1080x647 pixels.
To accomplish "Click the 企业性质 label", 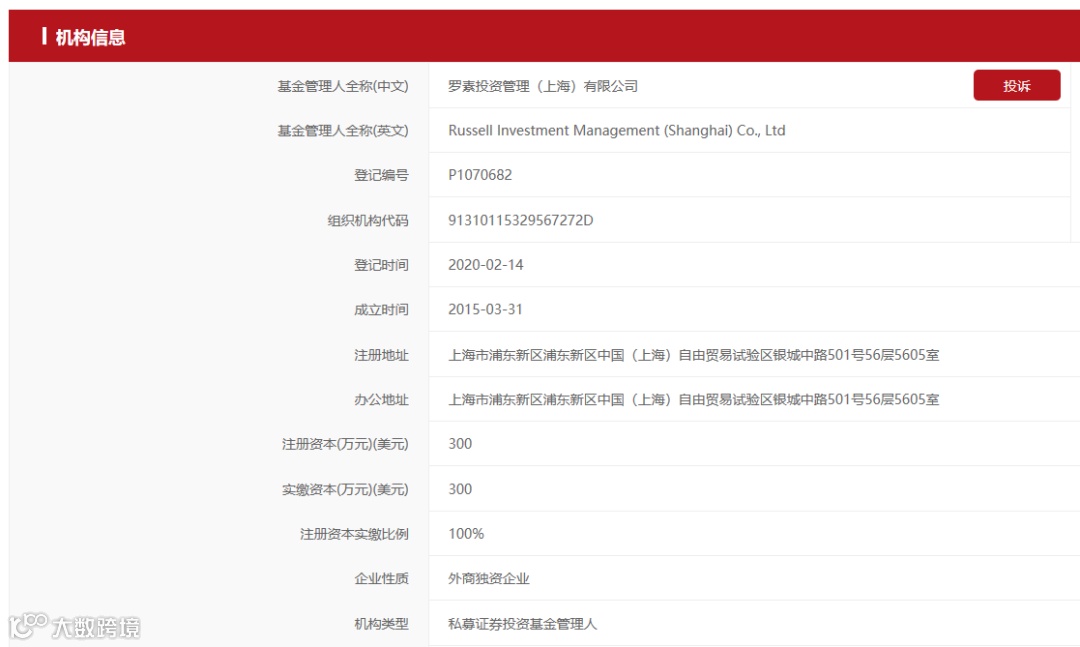I will [382, 579].
